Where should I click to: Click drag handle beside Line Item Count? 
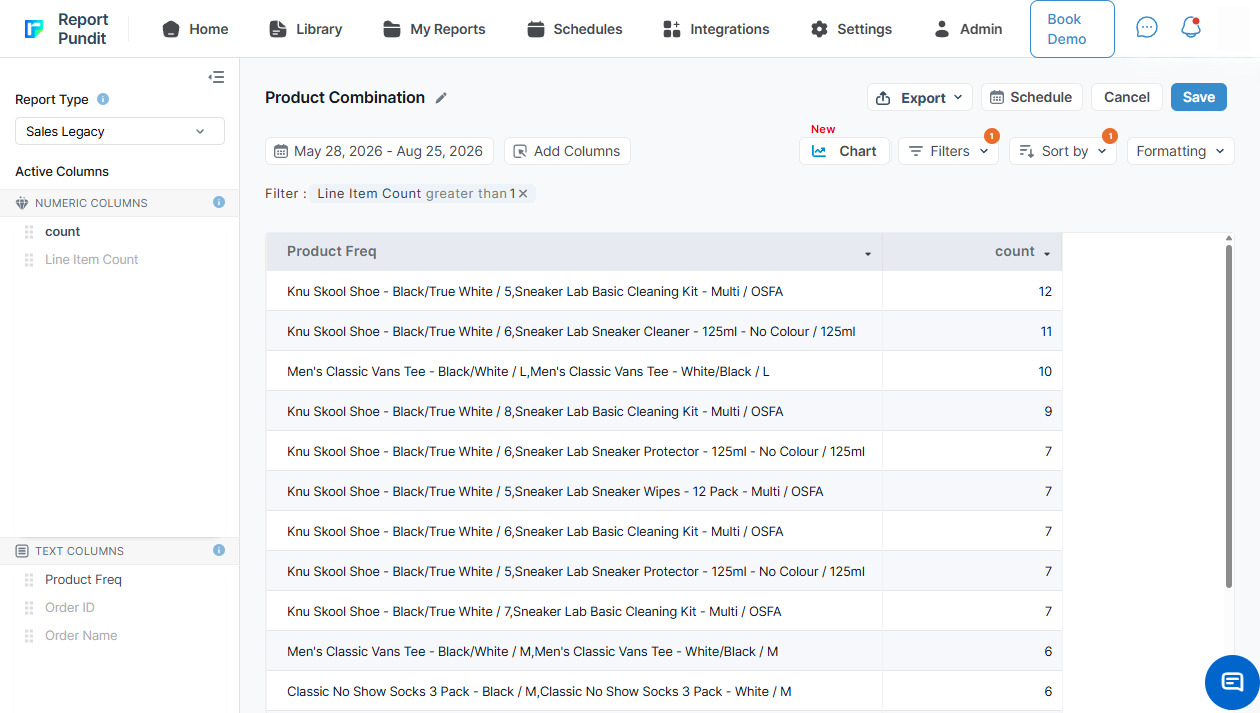29,260
